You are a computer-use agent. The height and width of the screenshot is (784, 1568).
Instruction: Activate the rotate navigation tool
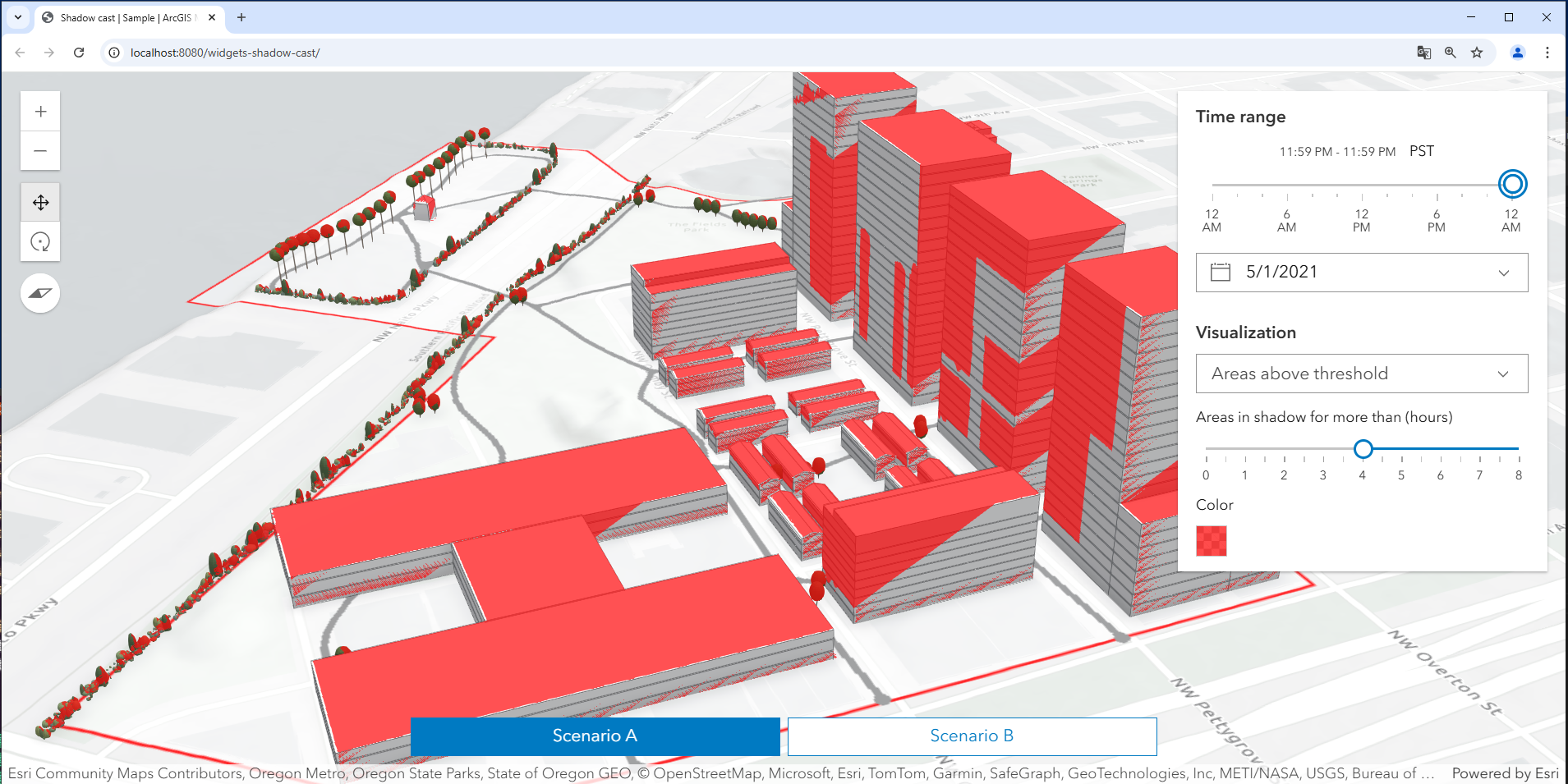click(40, 242)
